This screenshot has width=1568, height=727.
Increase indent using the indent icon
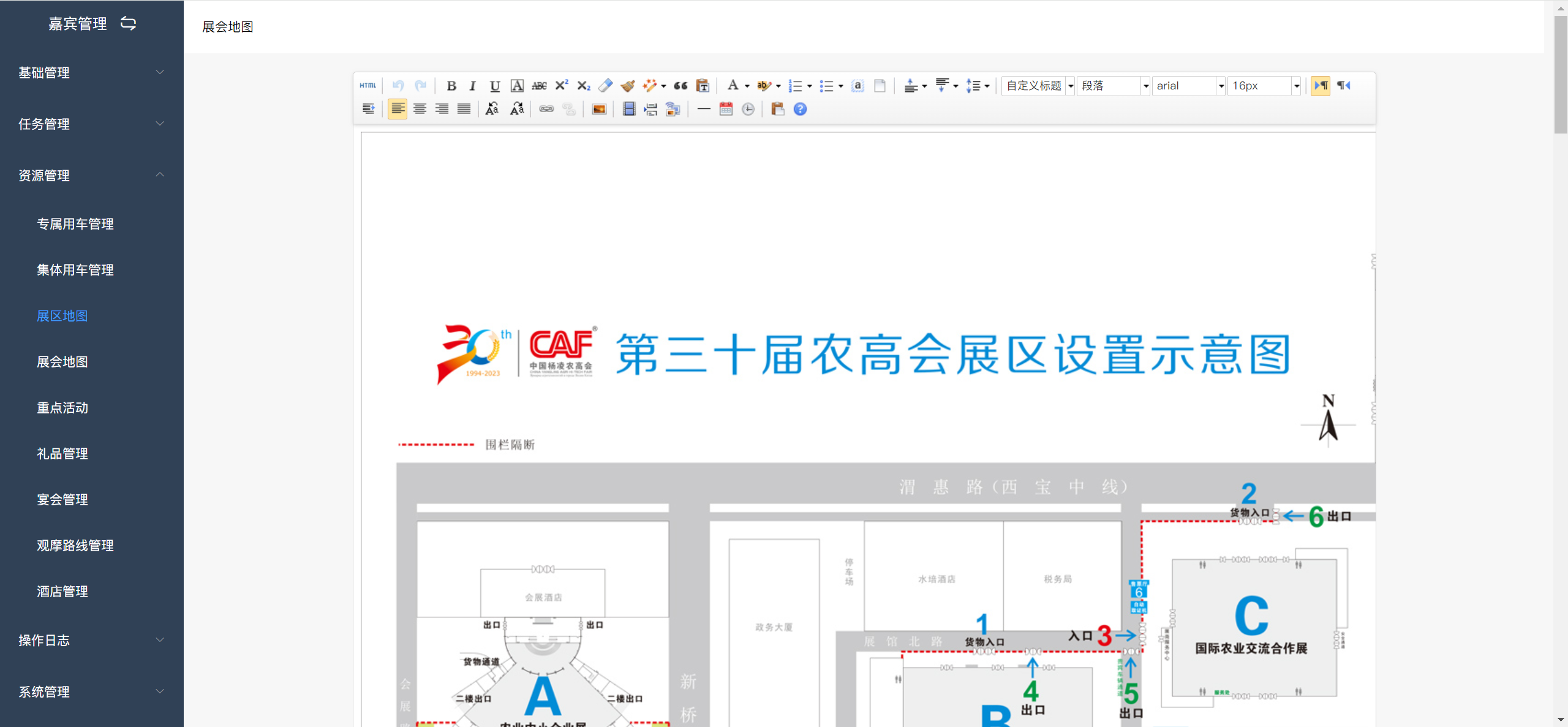[368, 109]
